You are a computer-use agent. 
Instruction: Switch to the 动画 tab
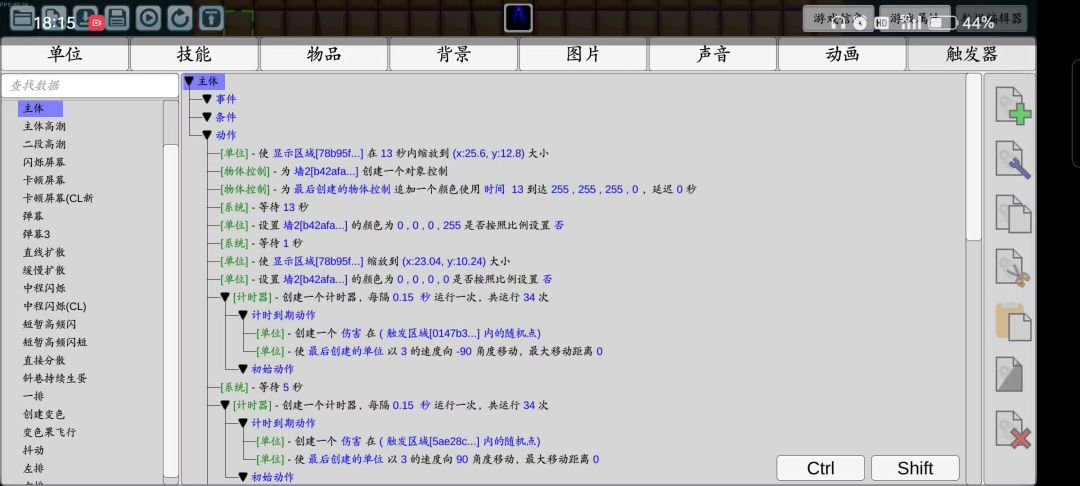(842, 54)
